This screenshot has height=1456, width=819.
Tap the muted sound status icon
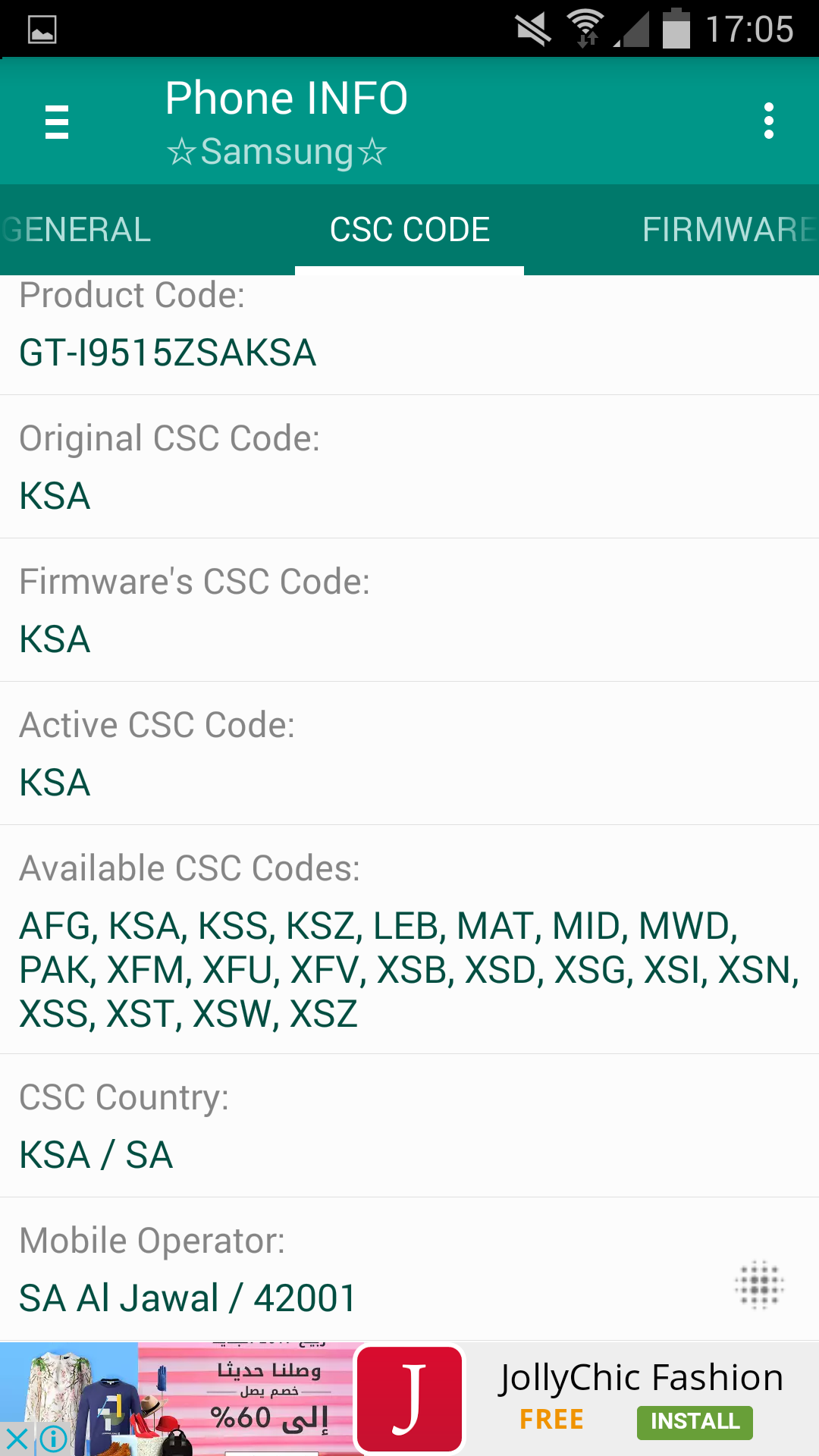tap(534, 30)
